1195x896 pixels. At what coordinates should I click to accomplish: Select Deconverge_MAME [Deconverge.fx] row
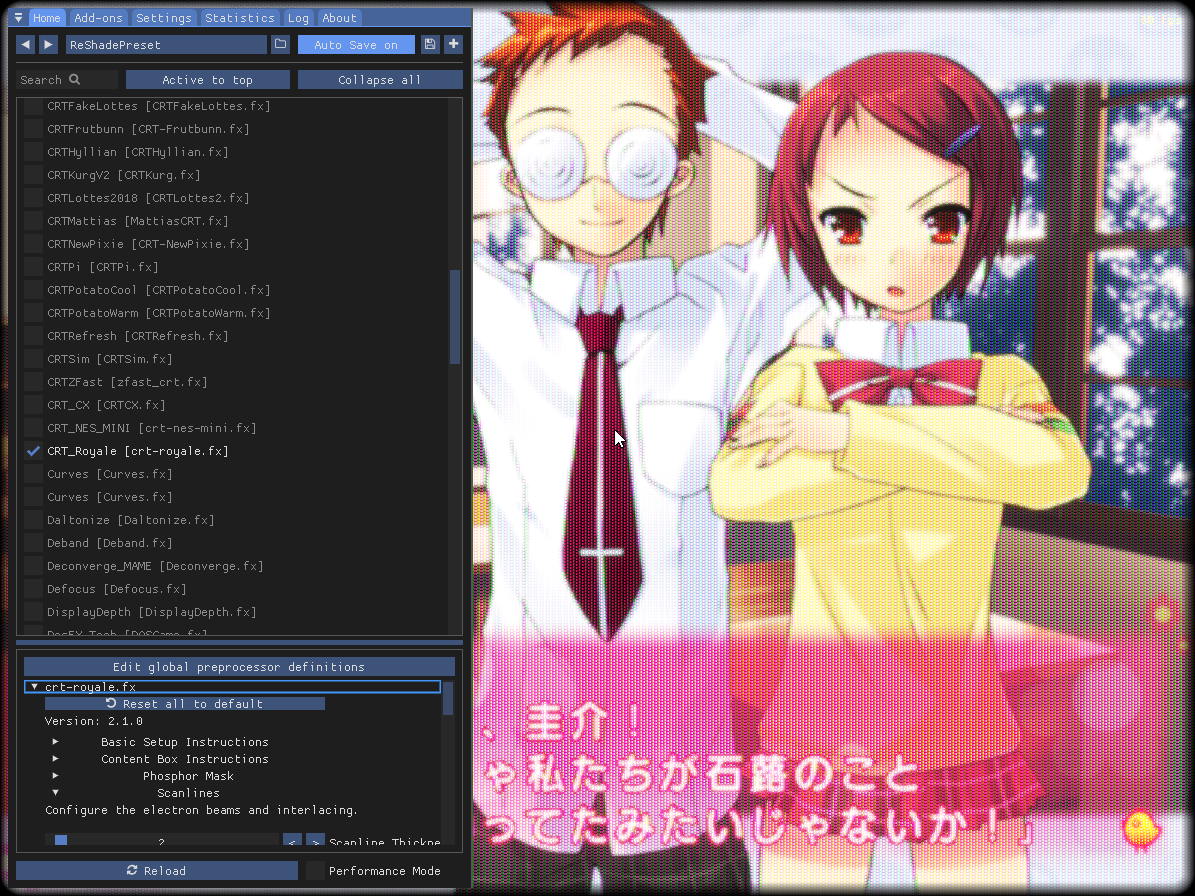155,565
